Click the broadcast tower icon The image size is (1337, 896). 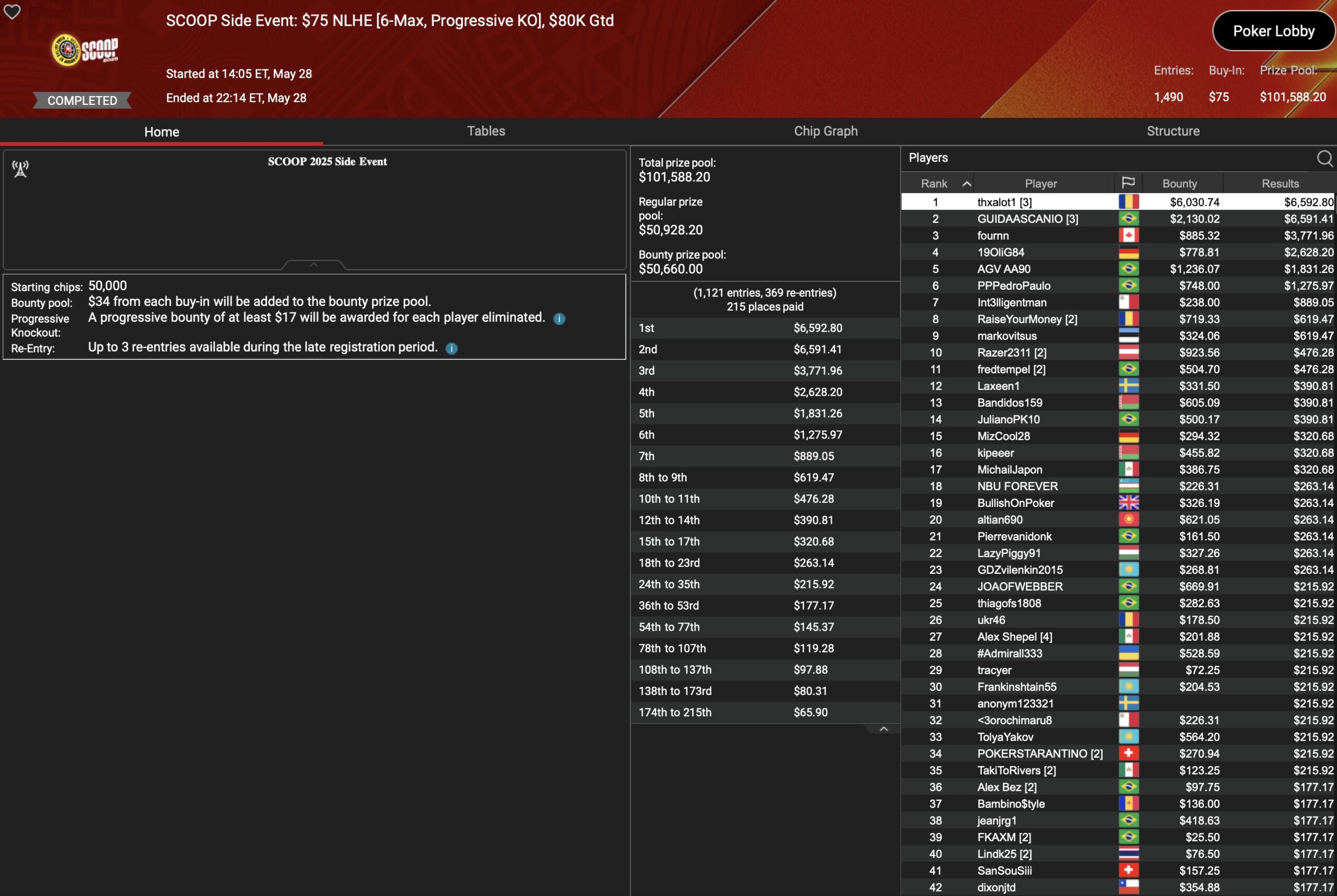click(x=20, y=169)
